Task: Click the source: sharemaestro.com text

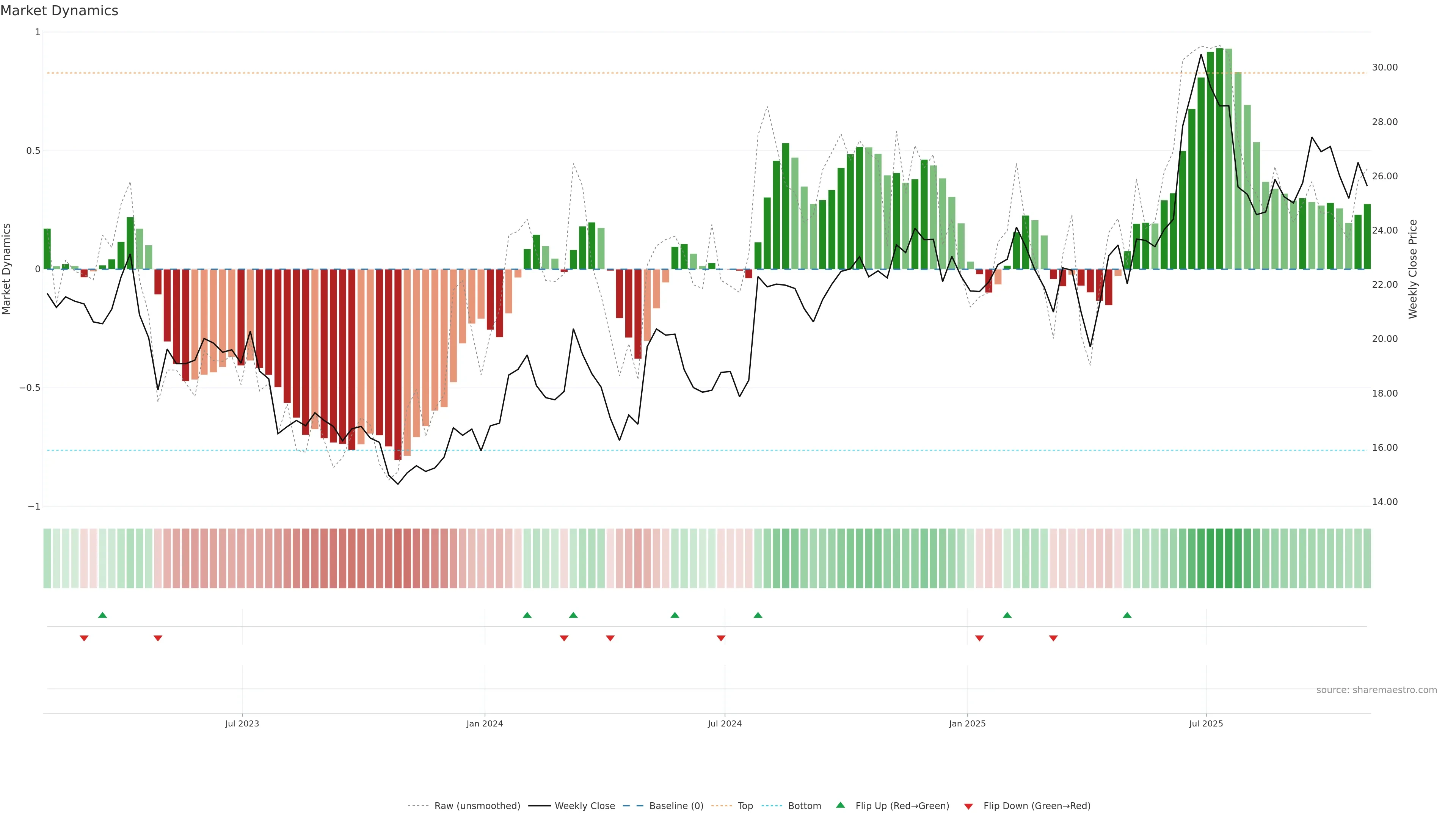Action: tap(1376, 690)
